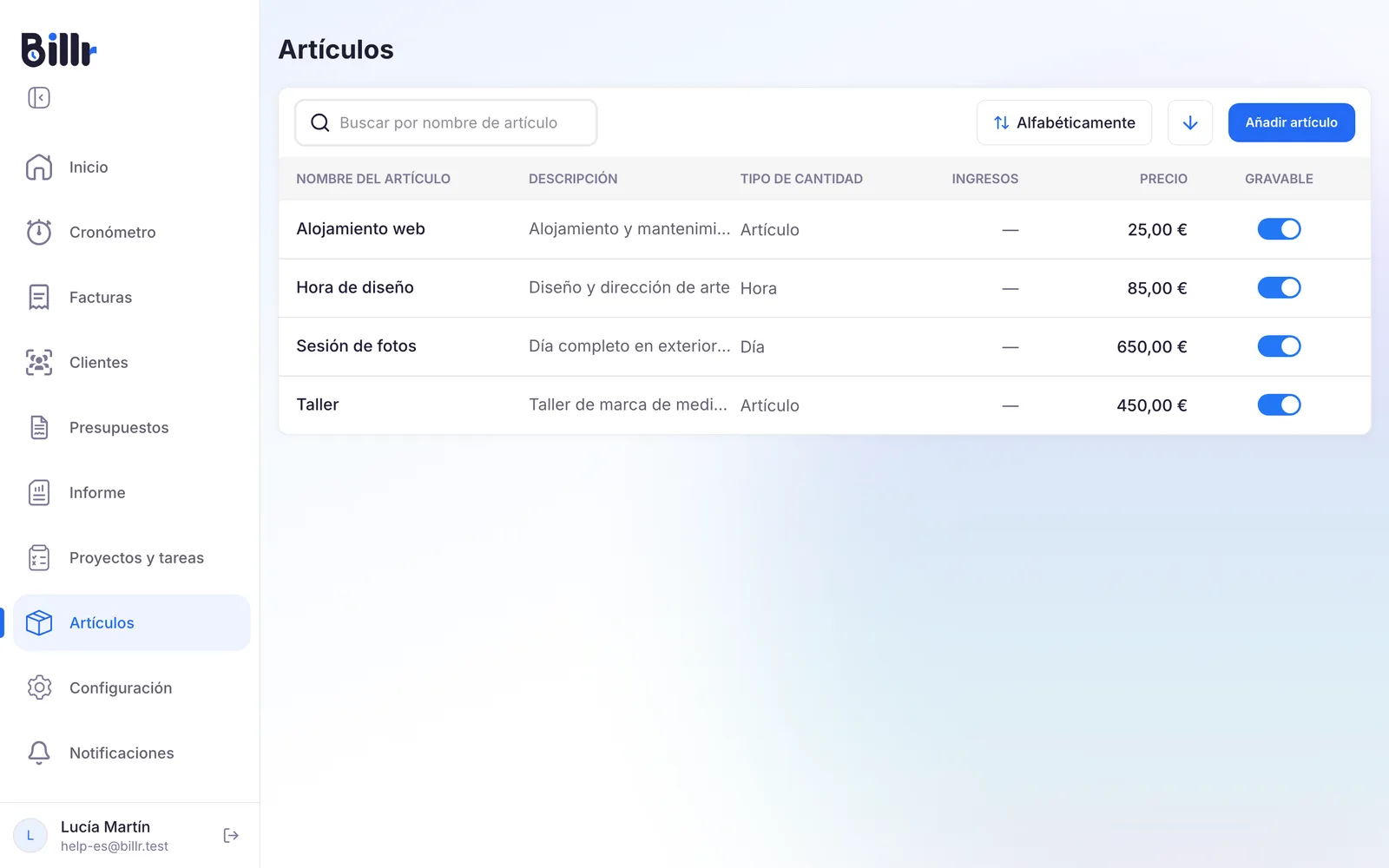Screen dimensions: 1389x868
Task: Toggle gravable for Taller
Action: coord(1279,404)
